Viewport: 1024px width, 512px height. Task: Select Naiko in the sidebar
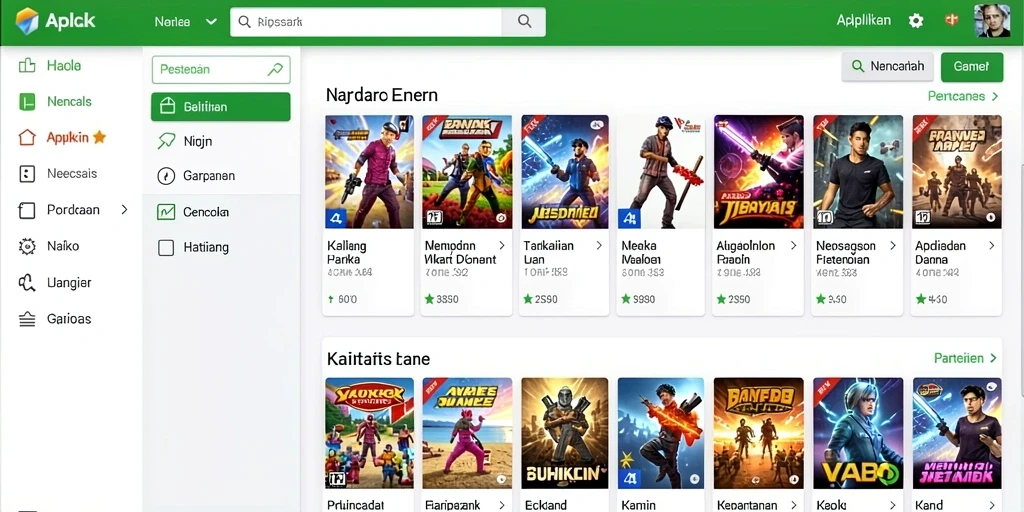(x=63, y=246)
